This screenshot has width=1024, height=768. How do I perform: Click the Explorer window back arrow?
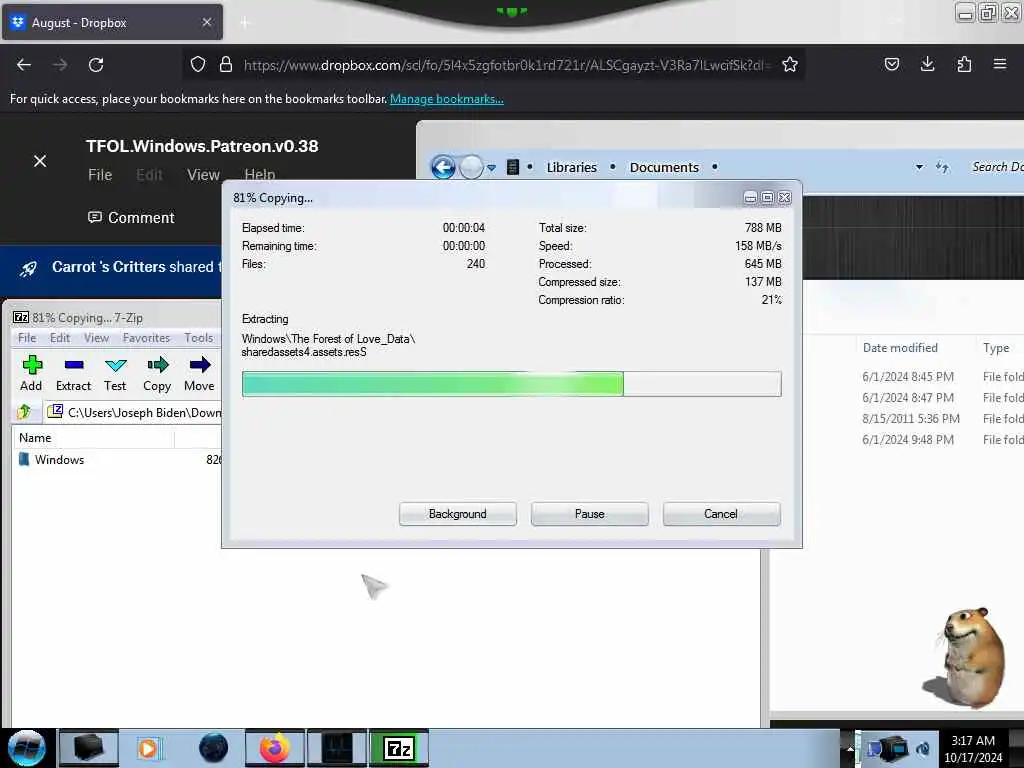pyautogui.click(x=443, y=167)
